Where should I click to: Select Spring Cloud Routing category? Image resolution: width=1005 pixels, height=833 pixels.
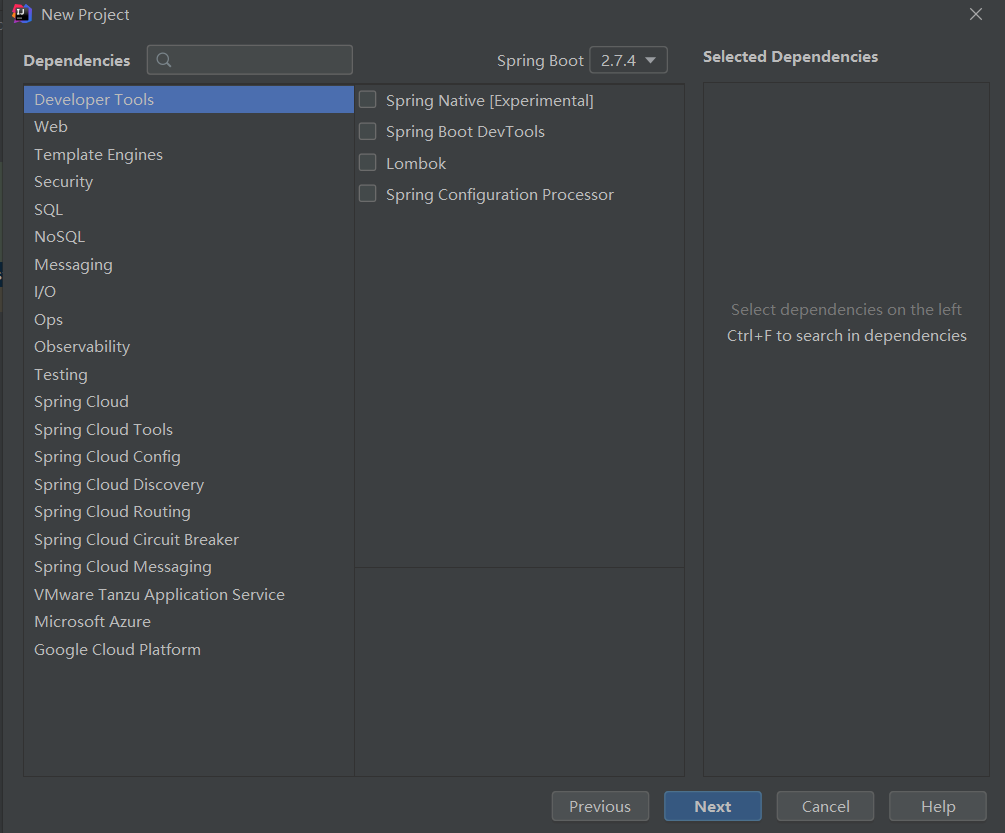coord(188,512)
